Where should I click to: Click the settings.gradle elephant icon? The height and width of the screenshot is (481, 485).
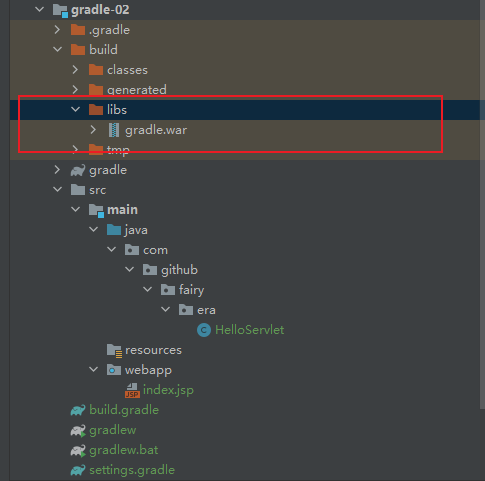78,470
